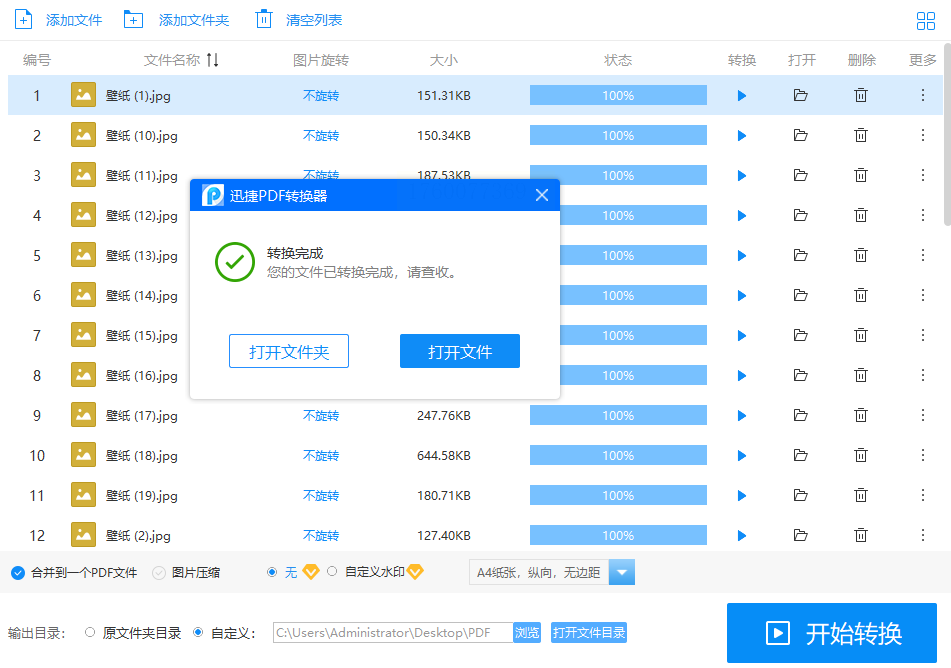Delete 壁纸 (13).jpg using trash icon

click(x=860, y=256)
